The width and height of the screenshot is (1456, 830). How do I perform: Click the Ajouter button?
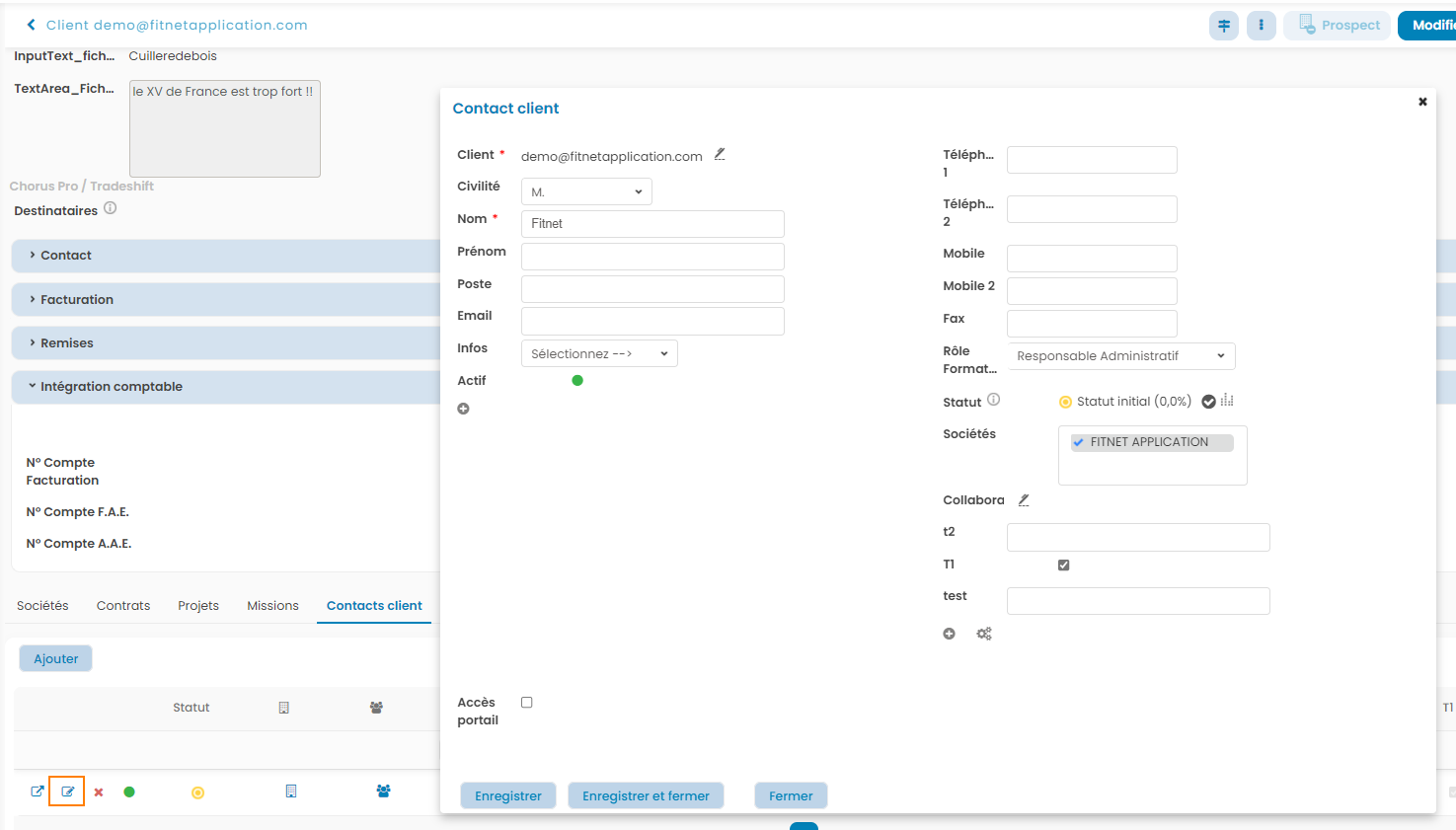(56, 659)
